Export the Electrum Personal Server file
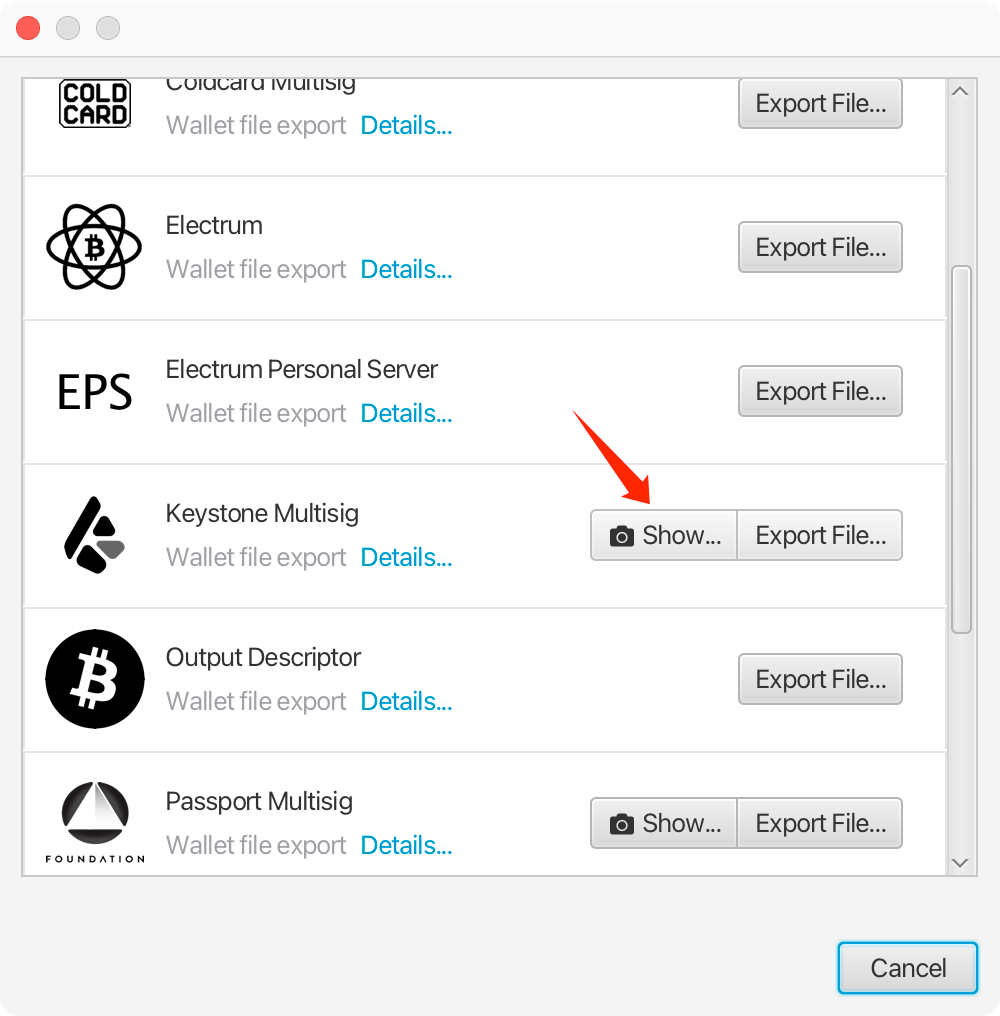Screen dimensions: 1000x1016 820,391
